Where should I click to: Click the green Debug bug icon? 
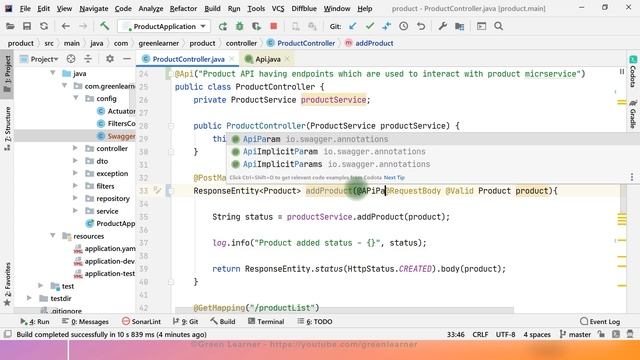pyautogui.click(x=240, y=27)
